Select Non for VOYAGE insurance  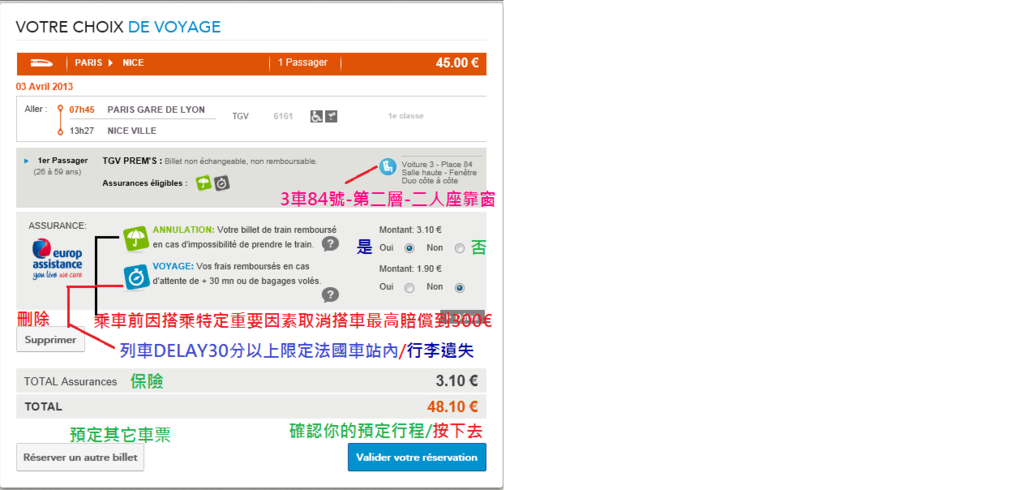(x=459, y=287)
